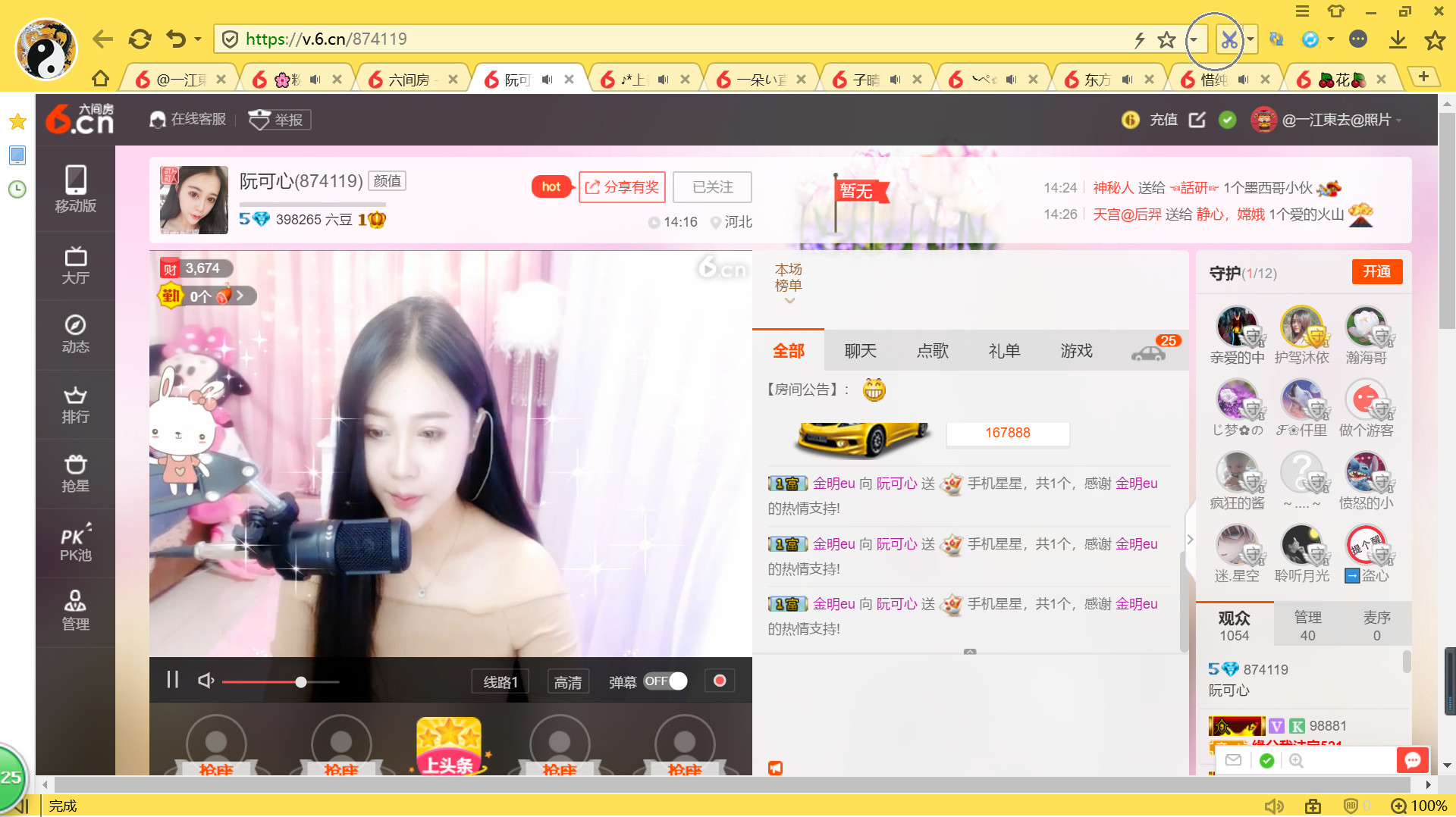Click the 上头条 headline icon
Viewport: 1456px width, 817px height.
(449, 746)
